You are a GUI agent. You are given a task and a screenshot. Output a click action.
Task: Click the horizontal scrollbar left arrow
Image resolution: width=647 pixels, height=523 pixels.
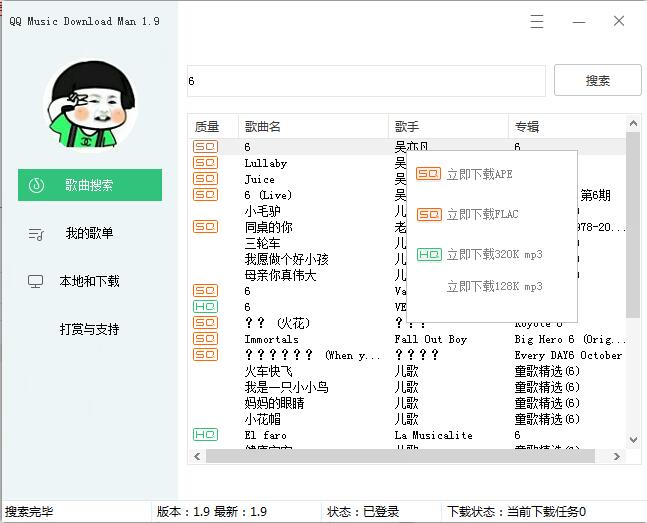tap(196, 457)
